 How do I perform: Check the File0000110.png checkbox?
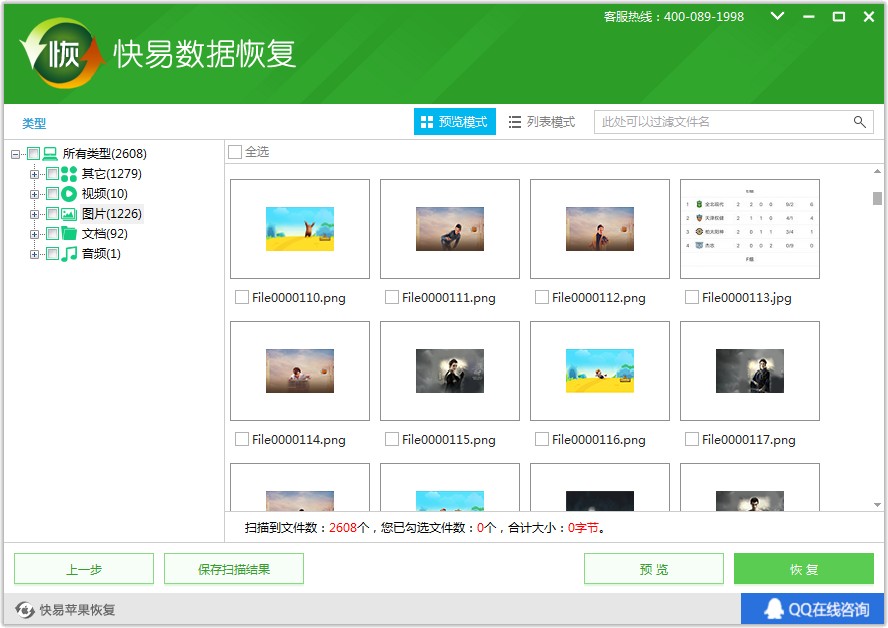click(x=241, y=297)
